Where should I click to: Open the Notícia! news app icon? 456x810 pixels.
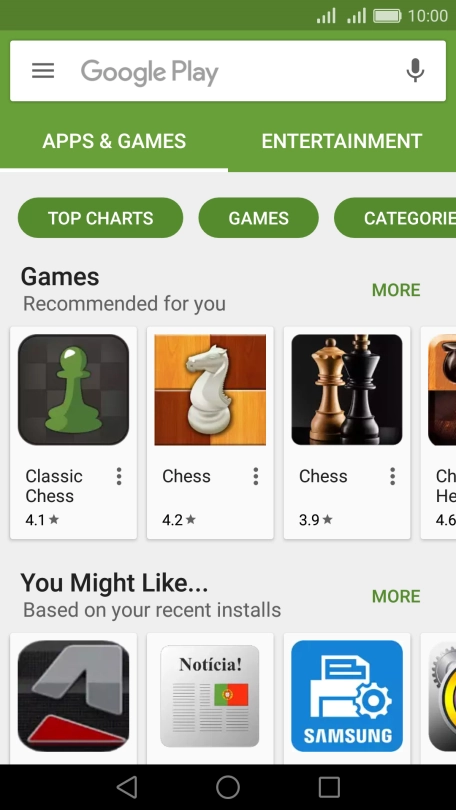(x=210, y=696)
